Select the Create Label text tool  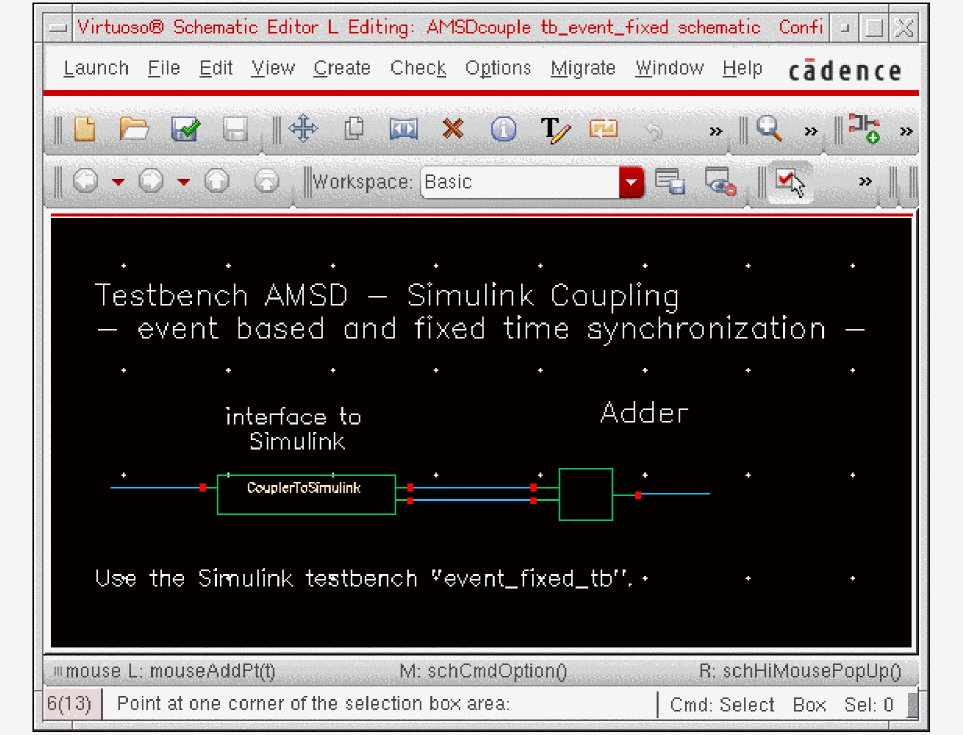(x=554, y=129)
